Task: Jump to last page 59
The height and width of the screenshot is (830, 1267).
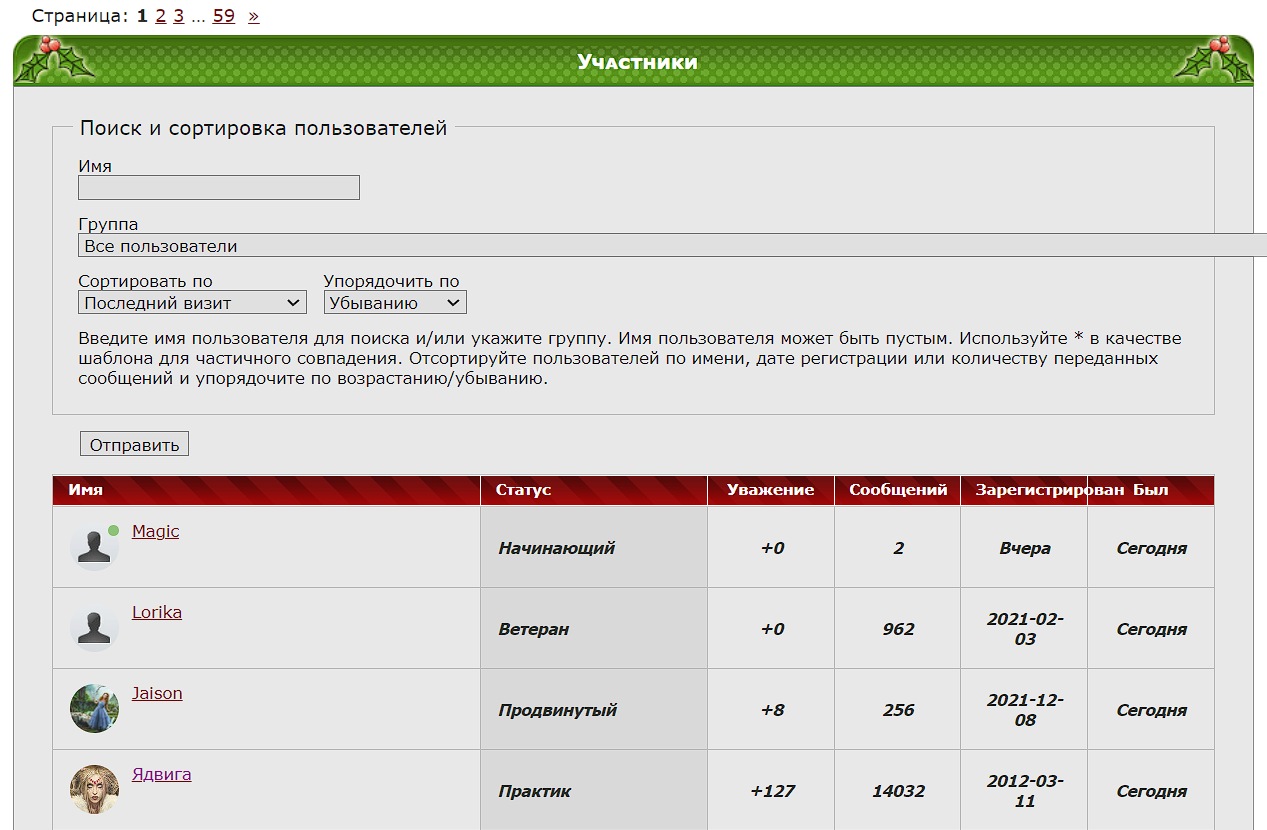Action: (x=224, y=16)
